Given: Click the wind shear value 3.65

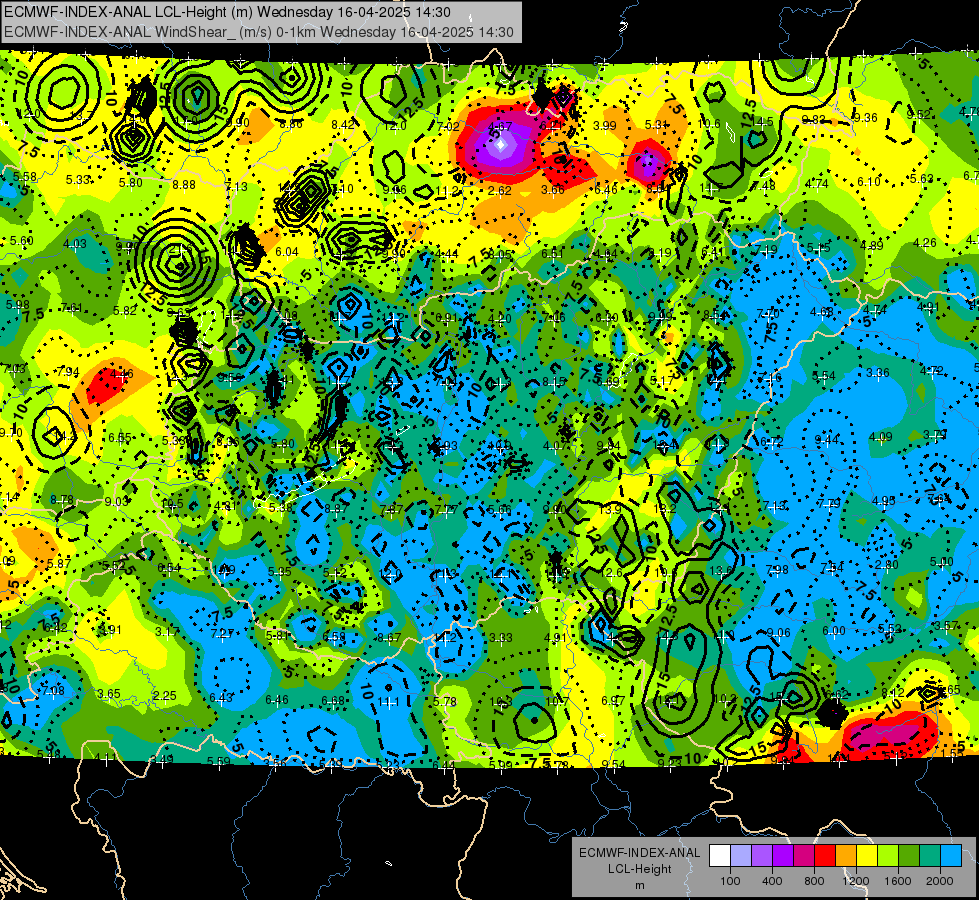Looking at the screenshot, I should 109,693.
